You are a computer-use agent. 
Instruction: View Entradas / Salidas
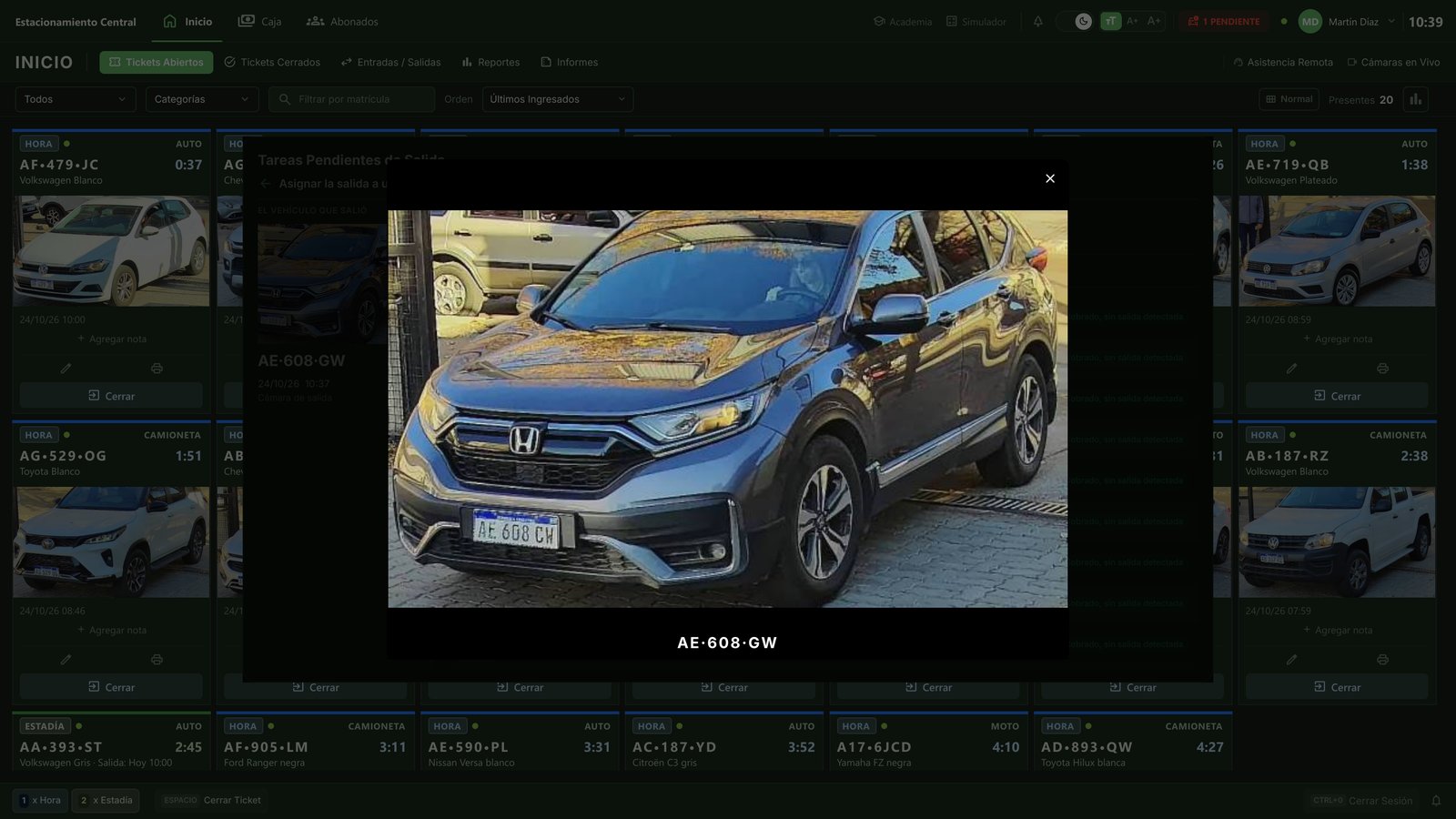point(390,62)
